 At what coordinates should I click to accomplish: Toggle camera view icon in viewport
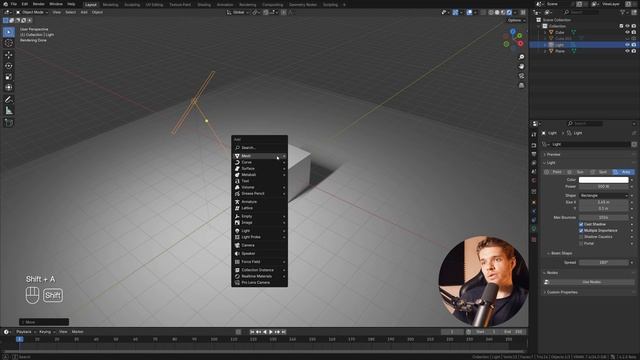[x=521, y=76]
